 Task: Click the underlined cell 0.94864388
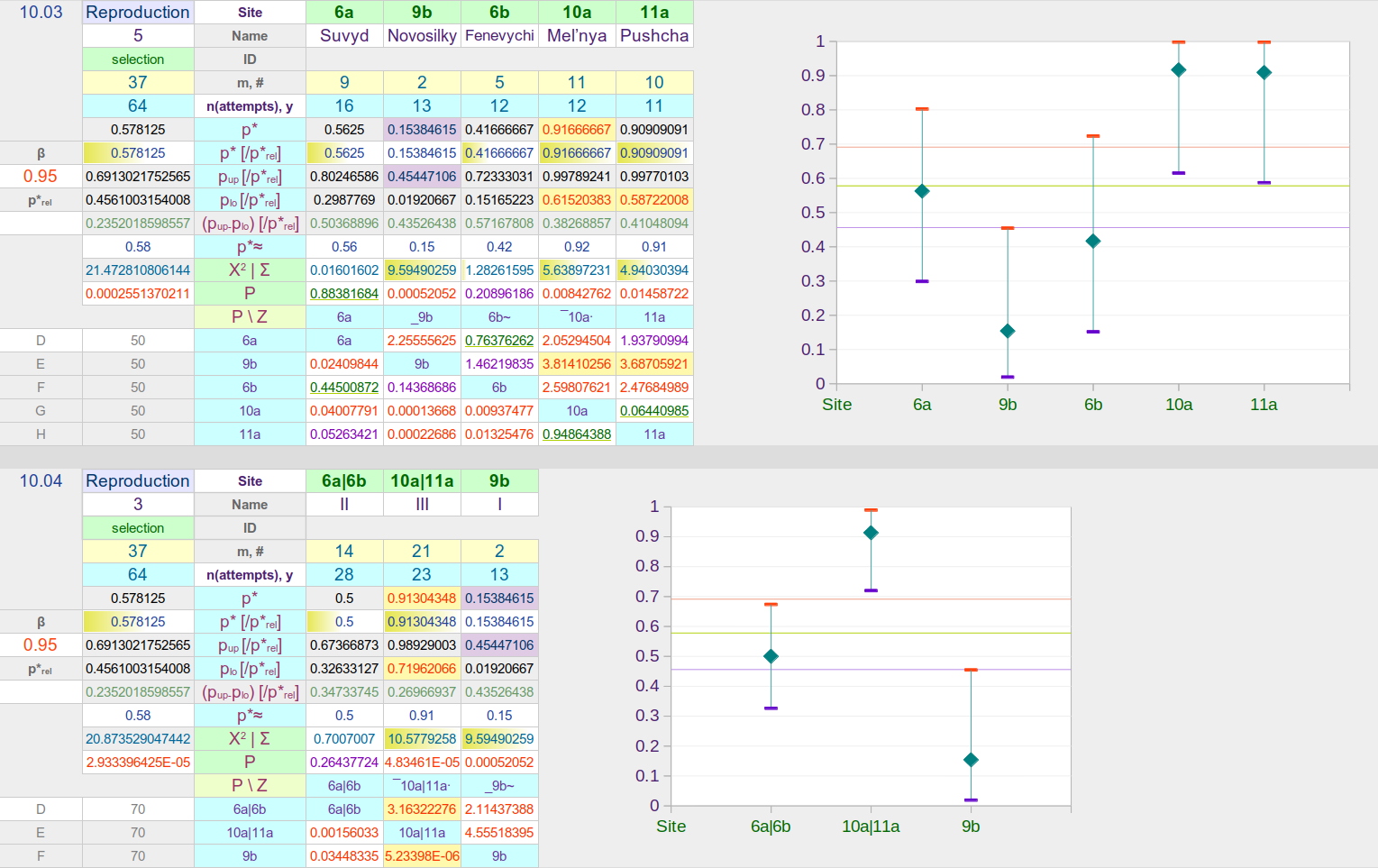point(577,434)
